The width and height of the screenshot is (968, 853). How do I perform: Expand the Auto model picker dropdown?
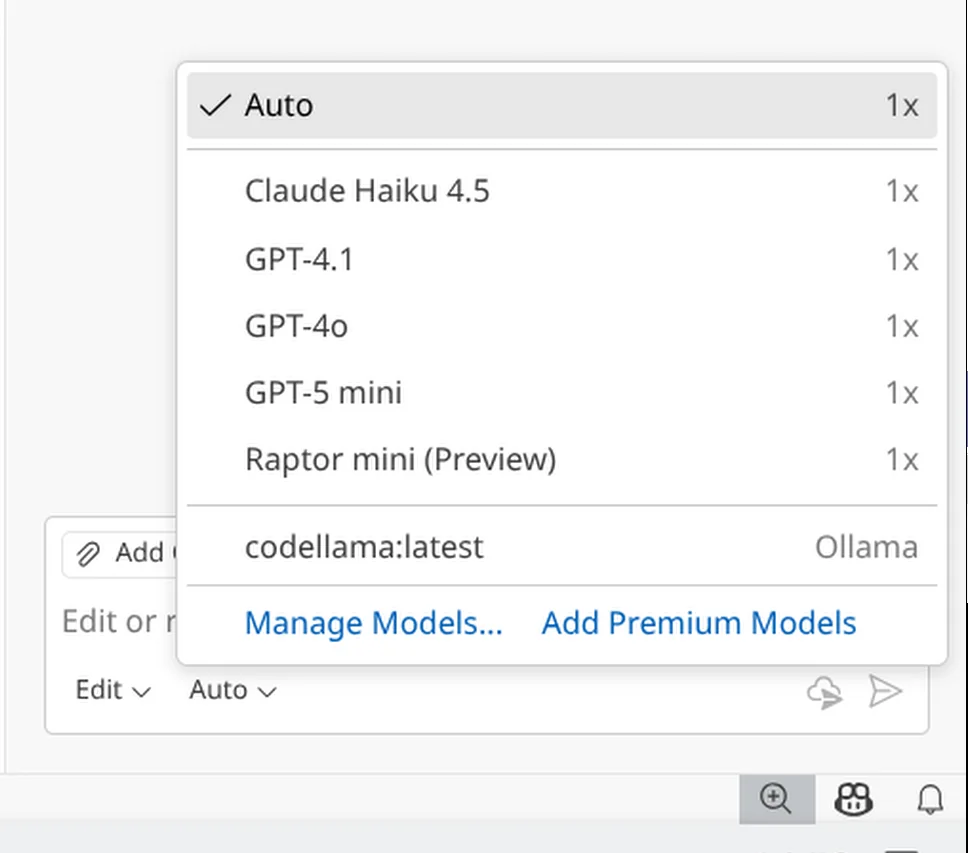coord(232,690)
